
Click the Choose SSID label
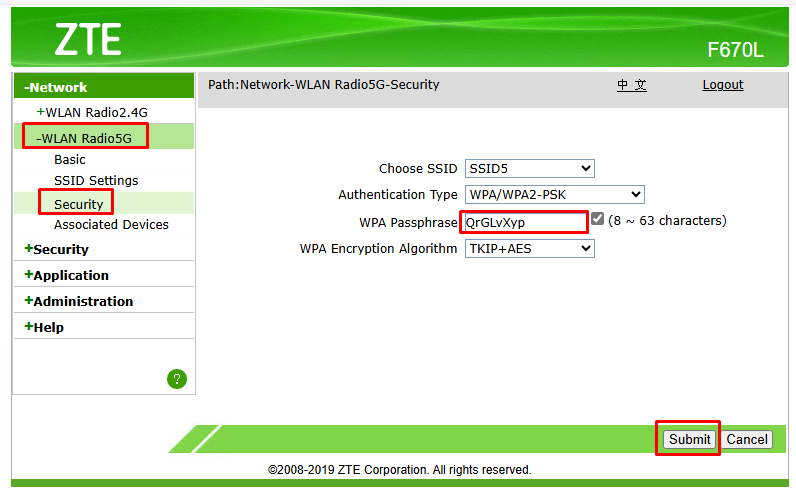click(418, 169)
